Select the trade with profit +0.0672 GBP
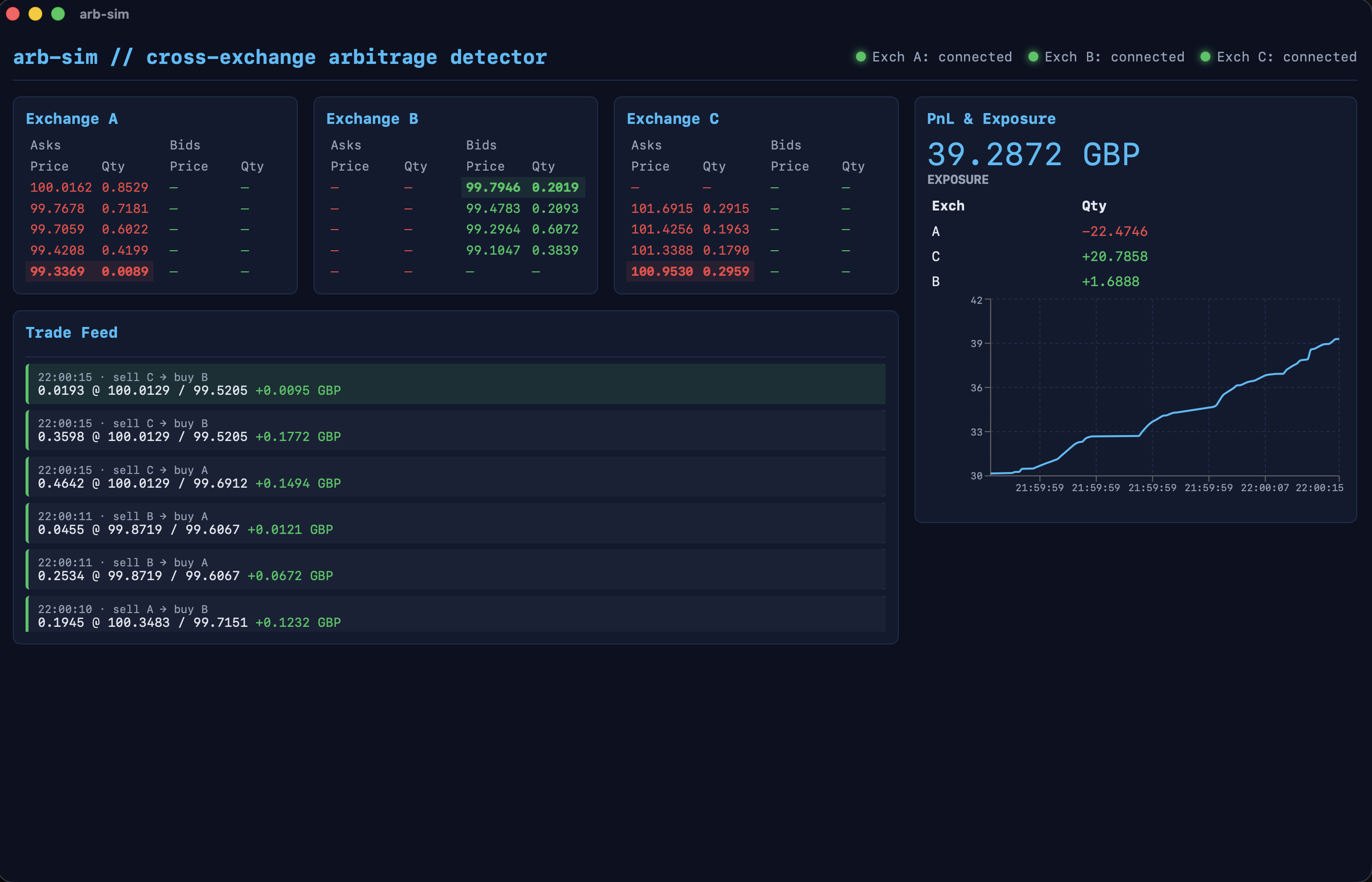 456,569
